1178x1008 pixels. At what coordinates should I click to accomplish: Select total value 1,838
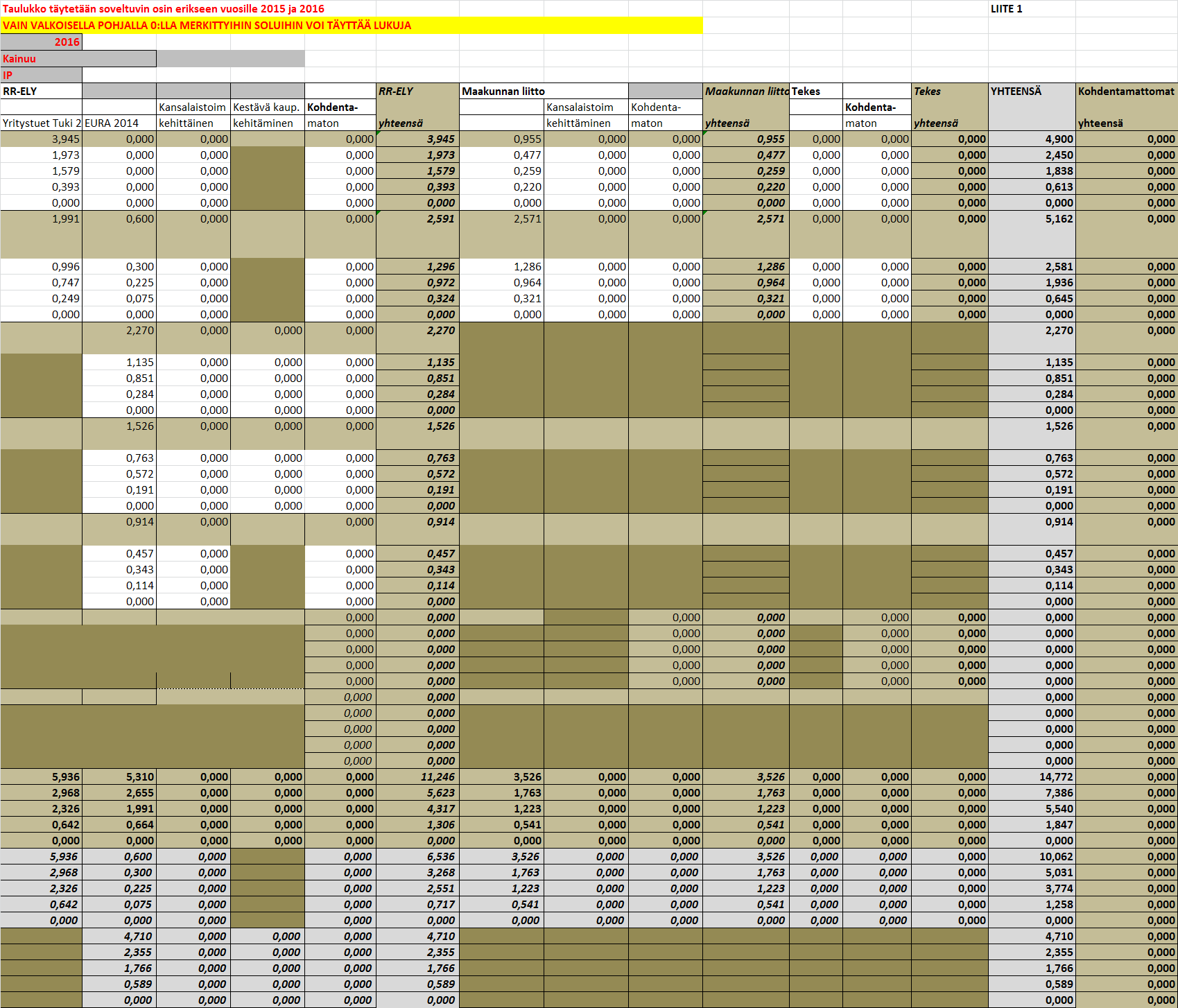[1032, 171]
